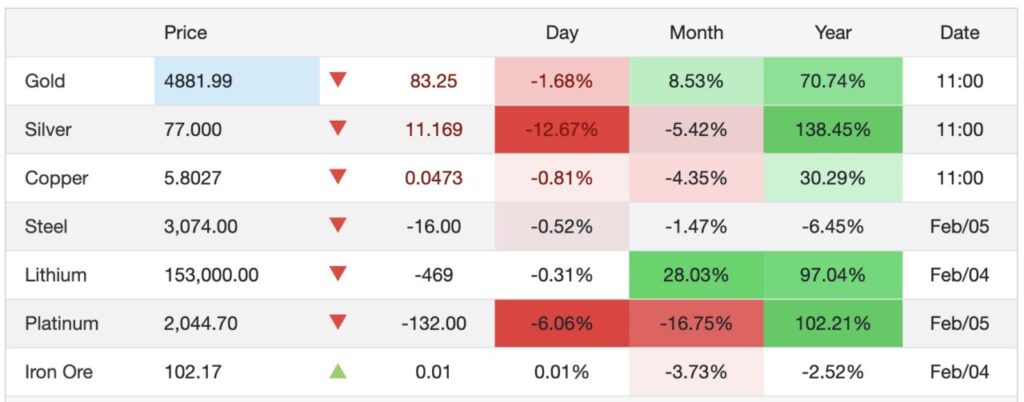Screen dimensions: 1024x402
Task: Open the Silver commodity link
Action: click(x=48, y=129)
